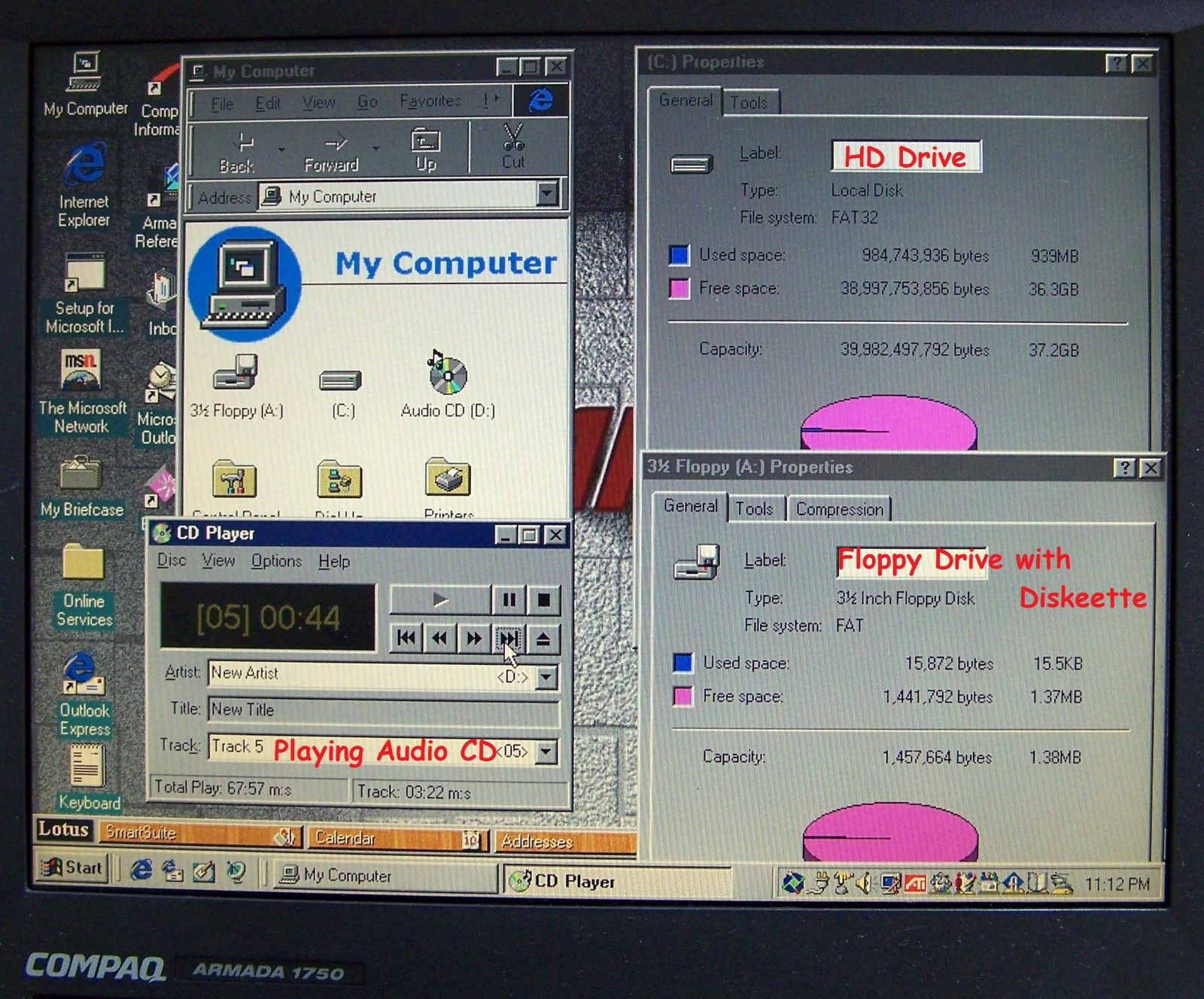The width and height of the screenshot is (1204, 999).
Task: Select The Microsoft Network desktop icon
Action: tap(82, 391)
